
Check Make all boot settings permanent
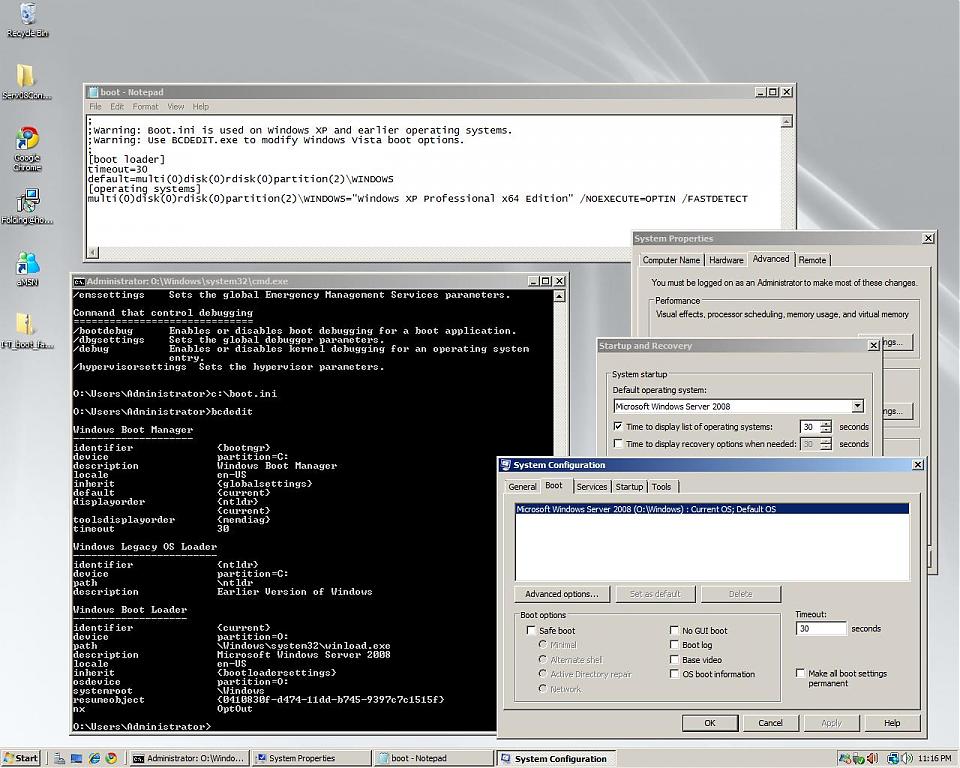coord(800,673)
